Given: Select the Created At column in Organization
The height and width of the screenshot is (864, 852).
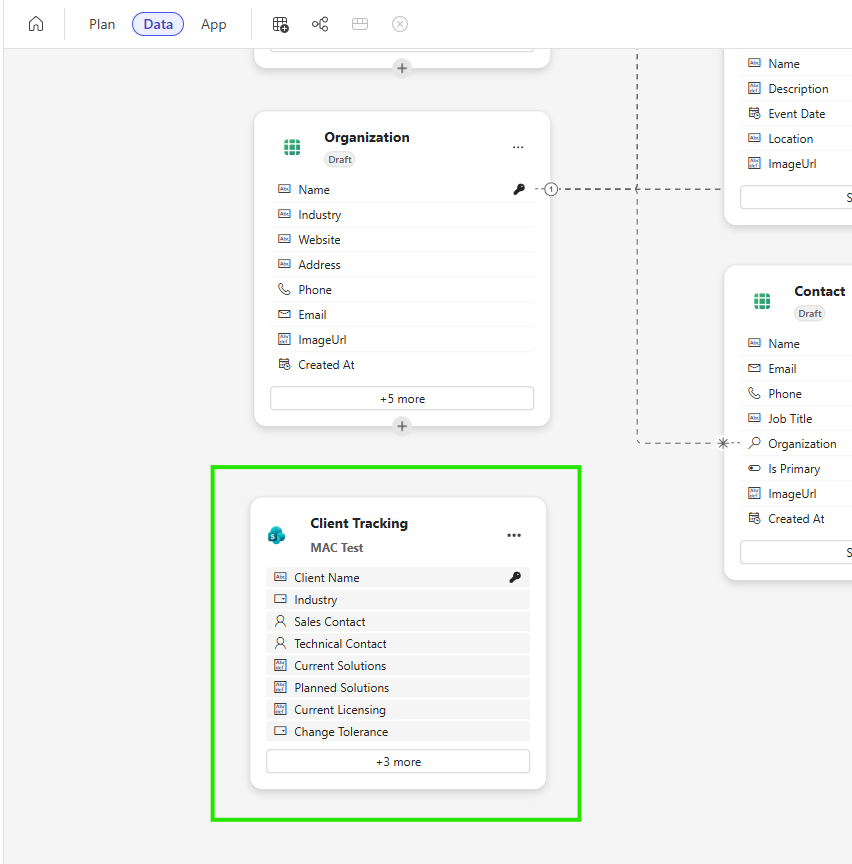Looking at the screenshot, I should point(402,365).
